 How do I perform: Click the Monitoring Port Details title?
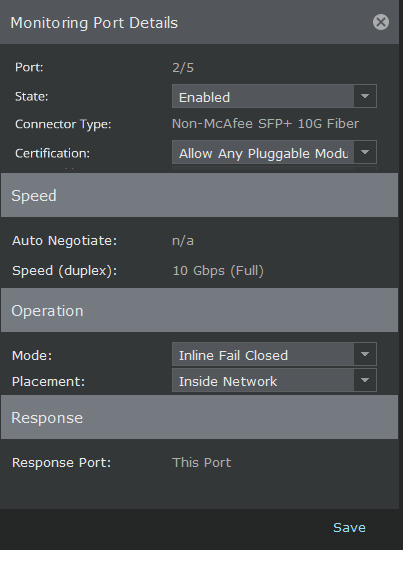[x=94, y=23]
